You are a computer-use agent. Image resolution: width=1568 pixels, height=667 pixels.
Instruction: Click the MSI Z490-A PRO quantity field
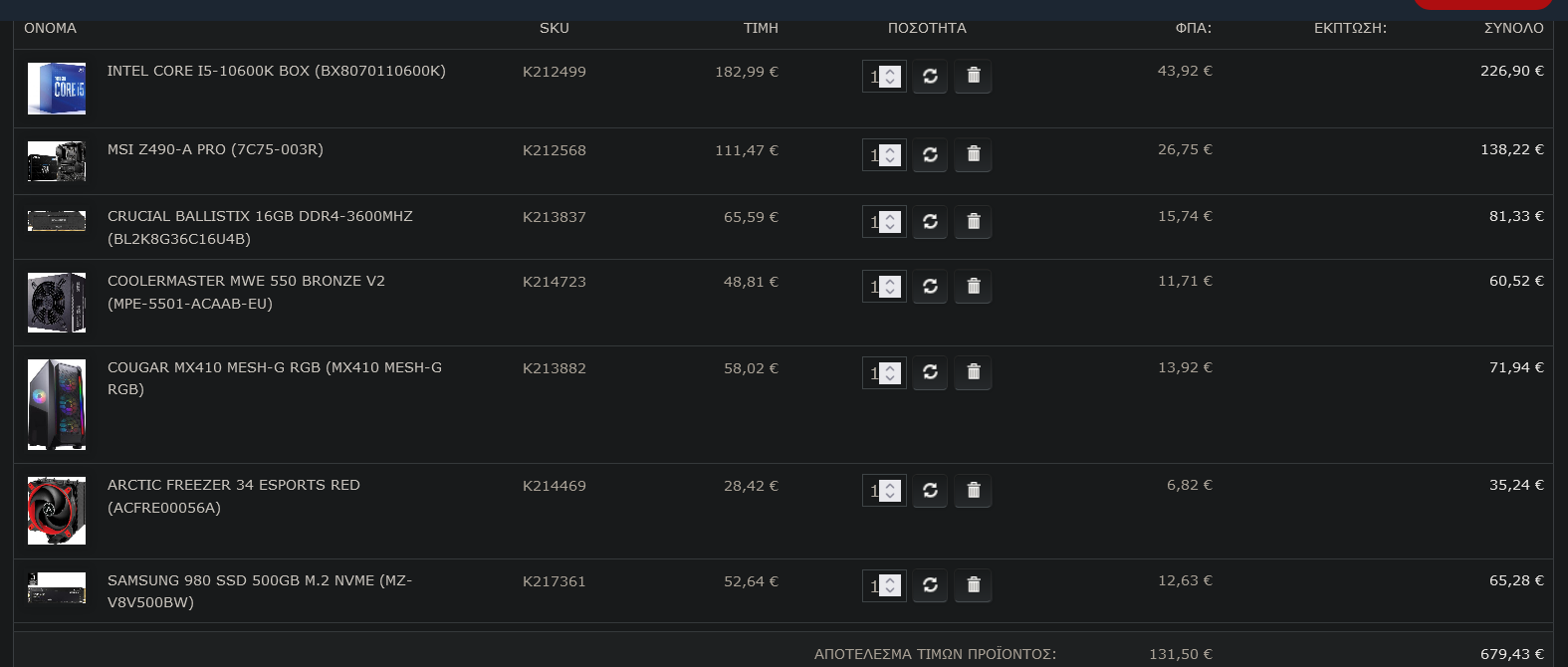click(884, 154)
